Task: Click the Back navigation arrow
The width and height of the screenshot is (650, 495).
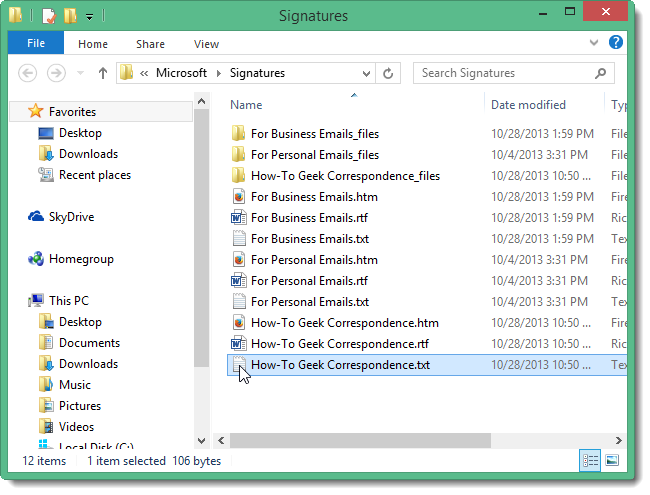Action: [28, 73]
